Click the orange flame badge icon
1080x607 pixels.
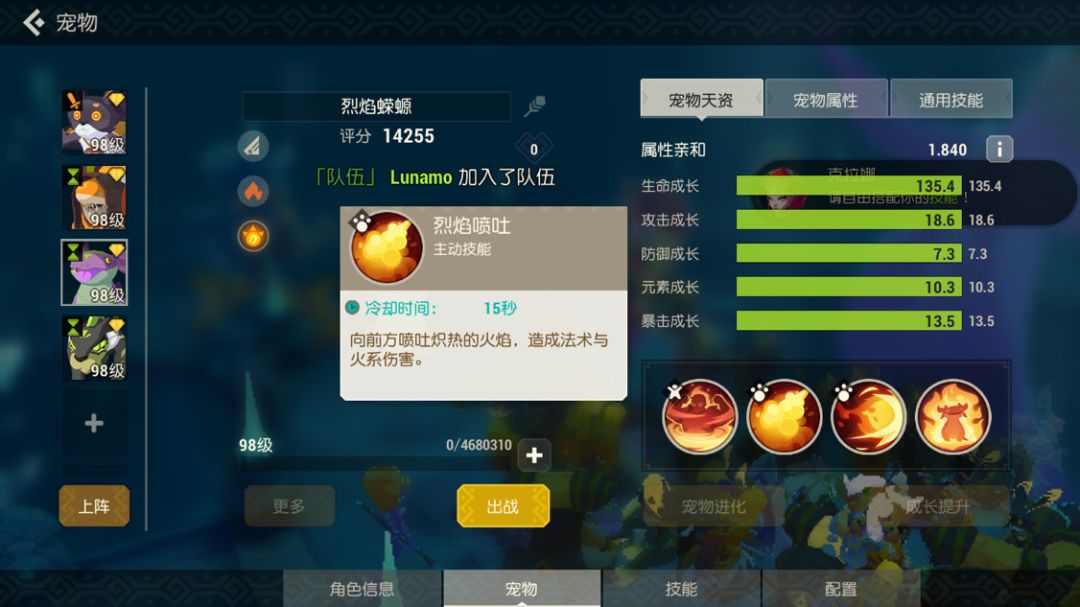[253, 236]
